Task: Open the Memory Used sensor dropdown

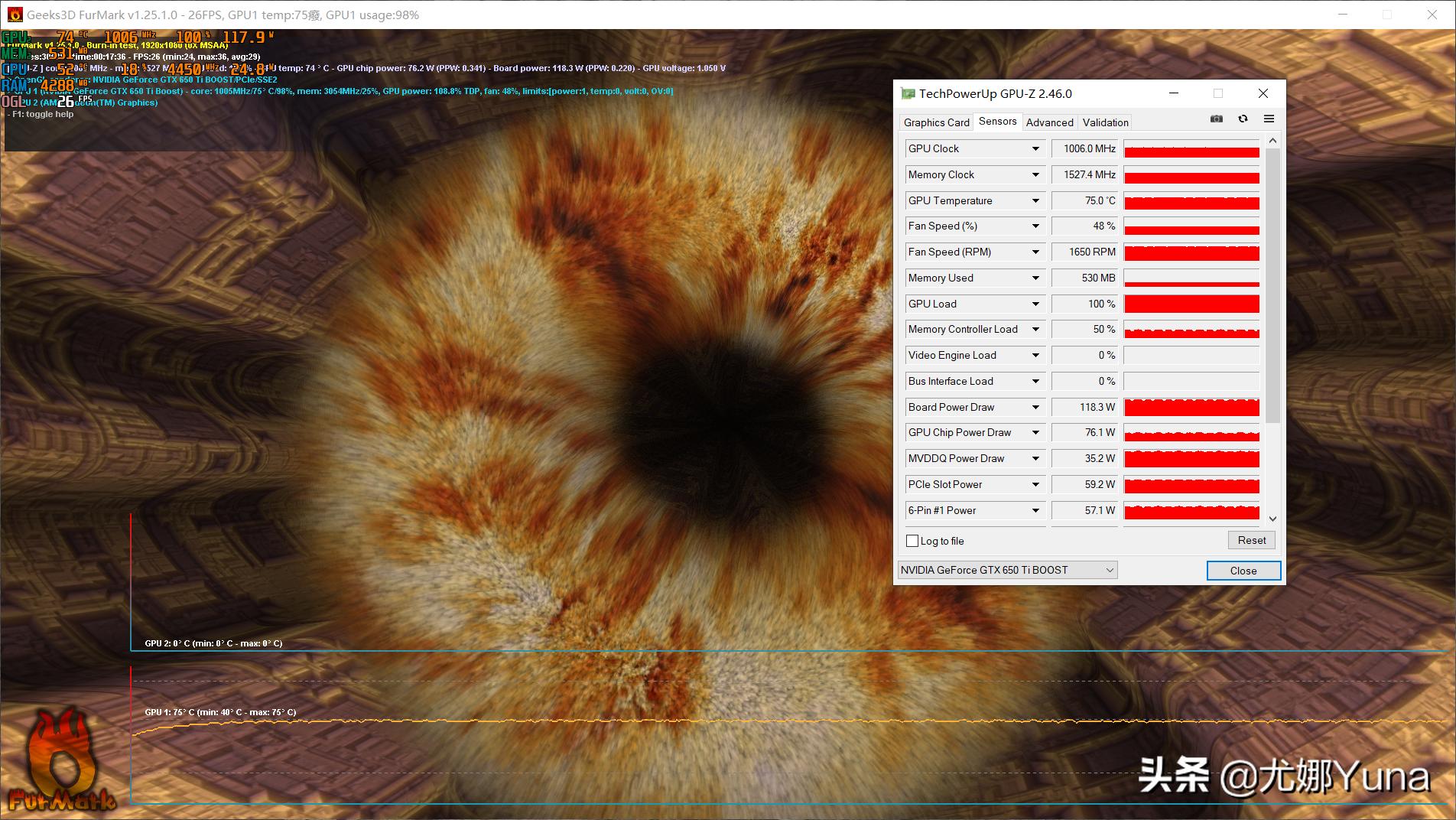Action: coord(1035,278)
